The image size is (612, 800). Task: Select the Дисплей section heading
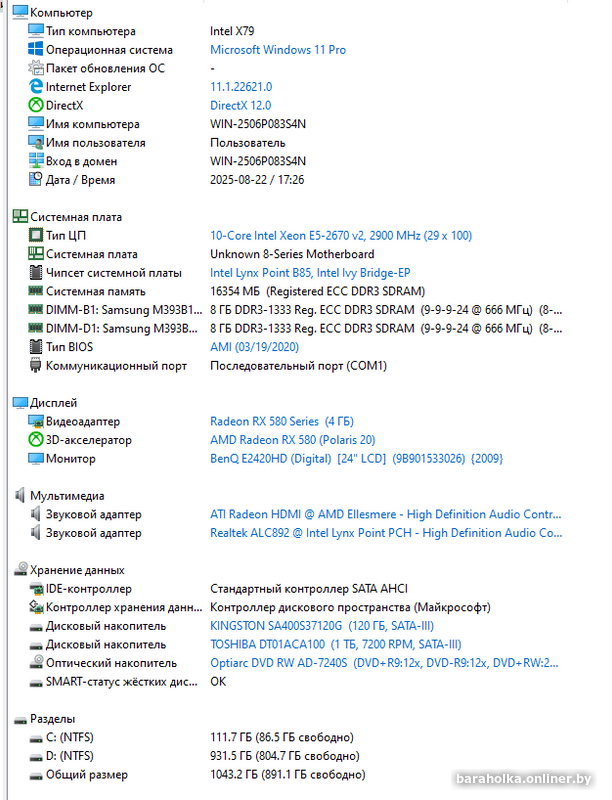tap(54, 403)
